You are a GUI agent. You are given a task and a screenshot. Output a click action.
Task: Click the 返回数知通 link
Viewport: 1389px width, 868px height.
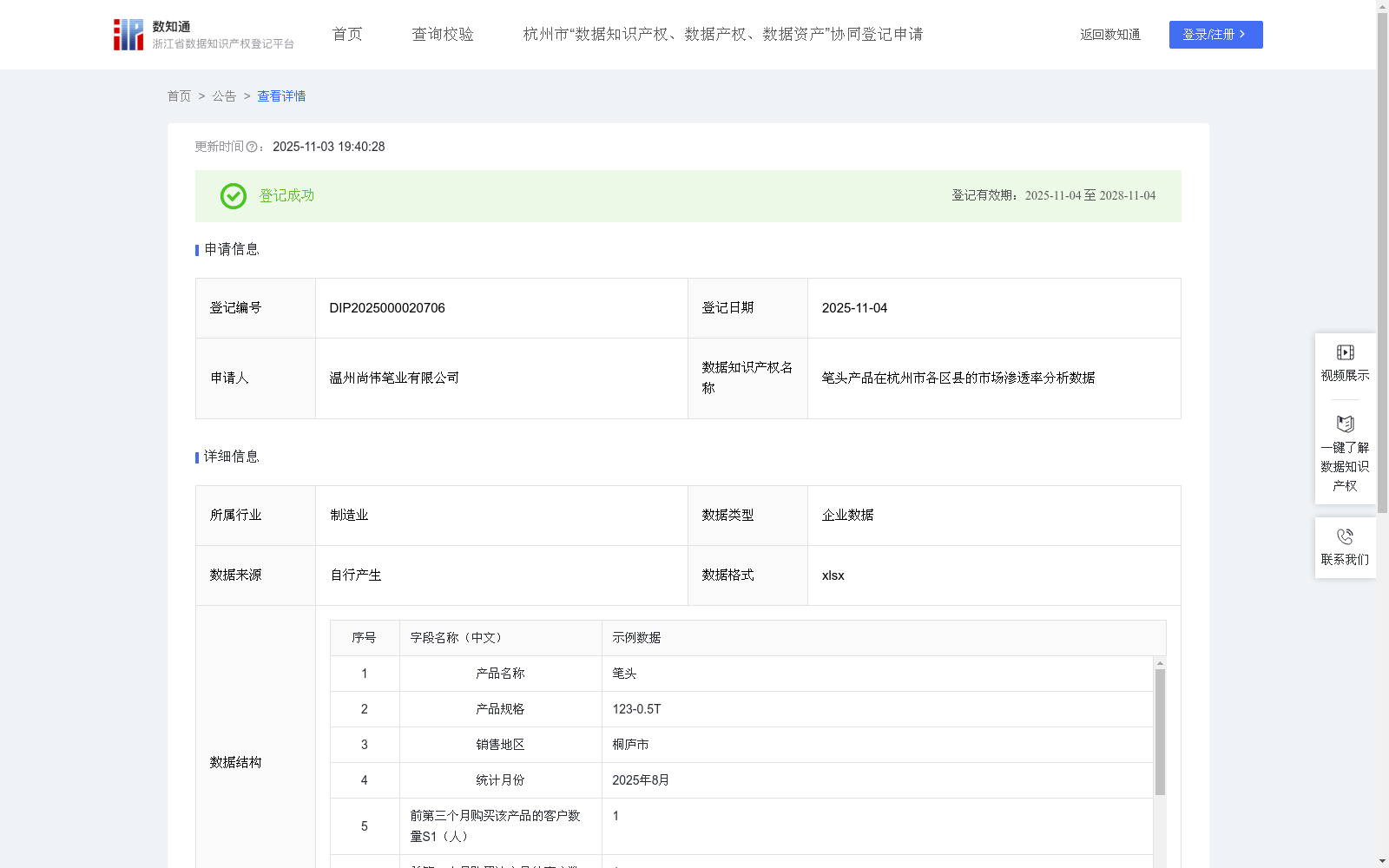pos(1110,35)
